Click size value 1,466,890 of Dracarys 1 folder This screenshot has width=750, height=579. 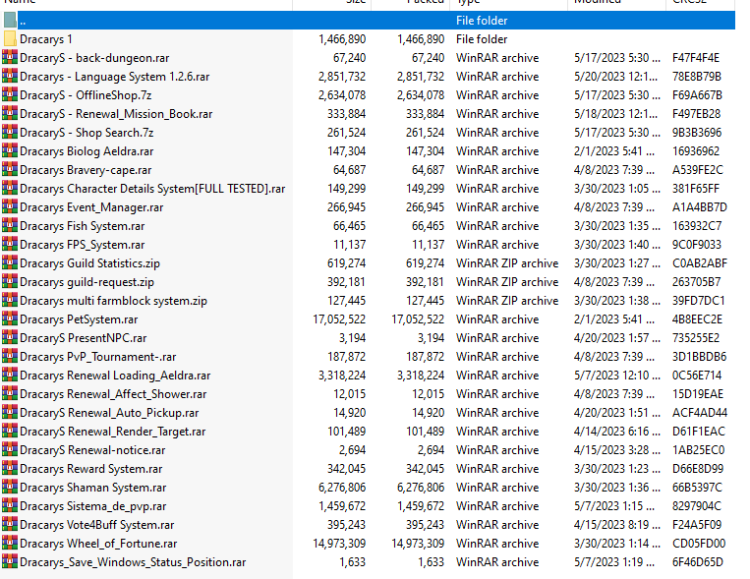(342, 39)
